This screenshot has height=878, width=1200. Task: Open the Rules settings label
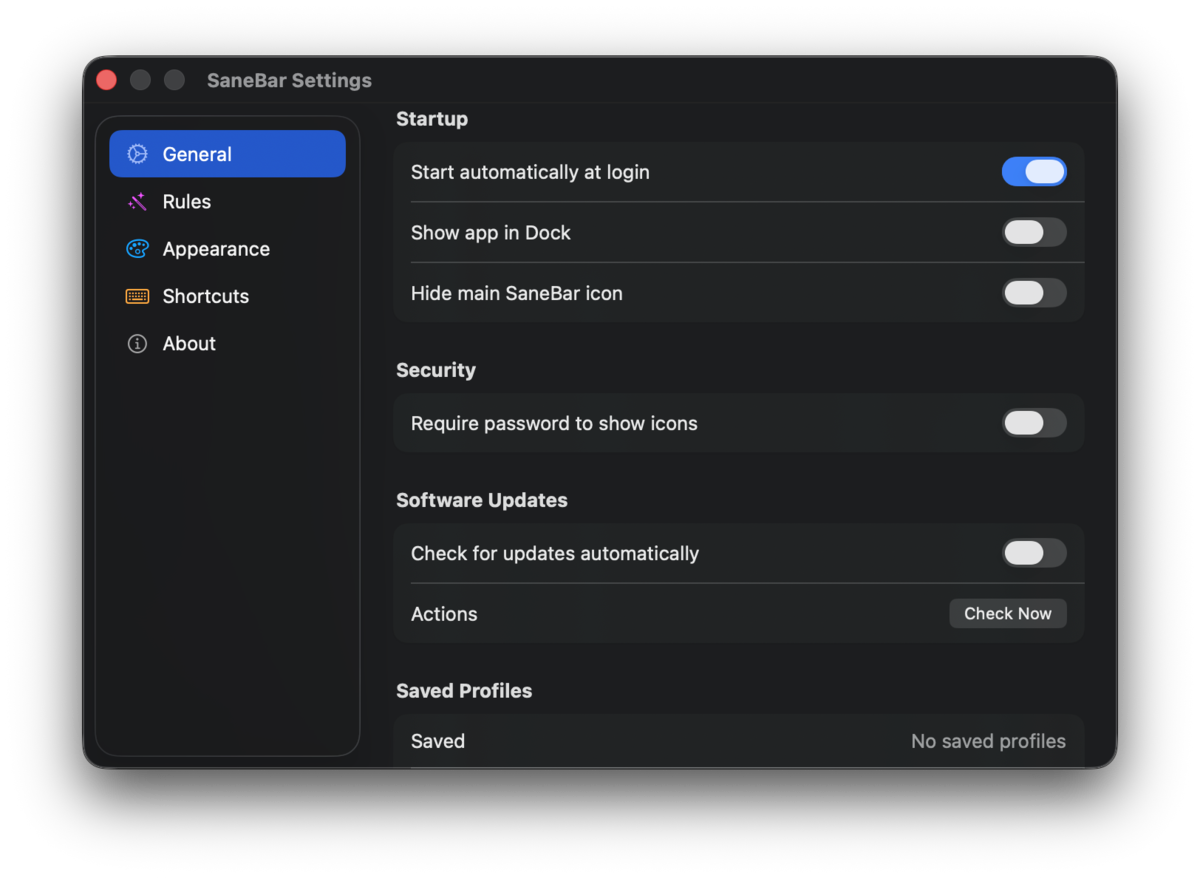[x=187, y=201]
